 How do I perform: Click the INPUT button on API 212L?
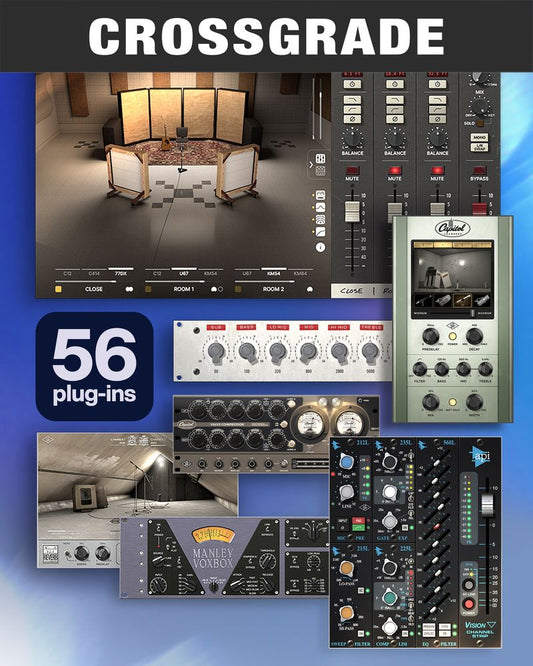point(343,520)
